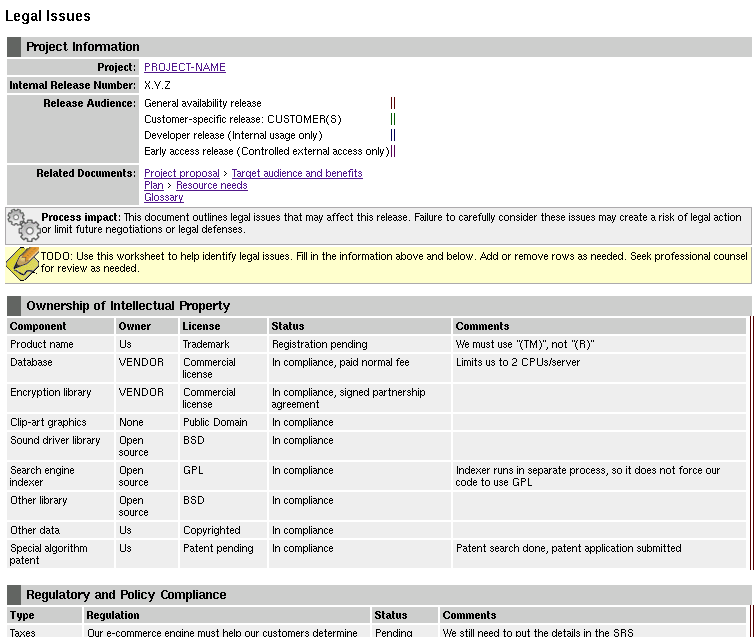Select the 'Registration pending' status cell

(x=360, y=344)
